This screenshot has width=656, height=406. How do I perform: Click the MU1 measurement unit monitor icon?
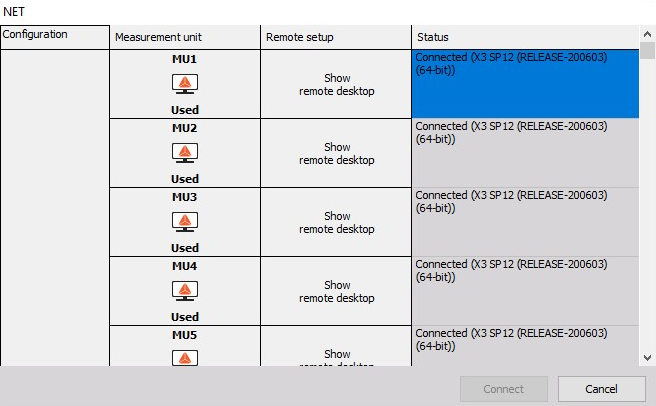185,84
